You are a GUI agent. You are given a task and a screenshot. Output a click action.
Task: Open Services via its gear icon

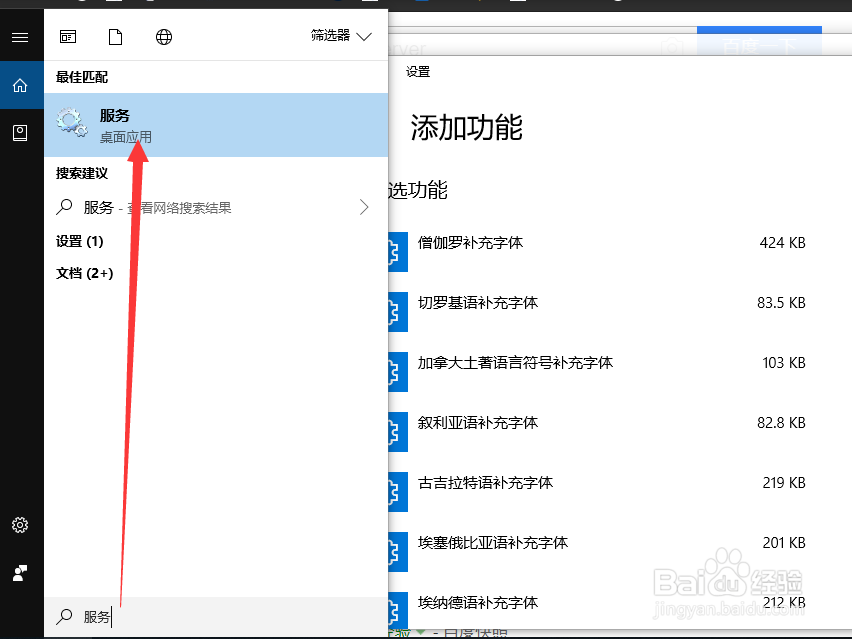[70, 122]
